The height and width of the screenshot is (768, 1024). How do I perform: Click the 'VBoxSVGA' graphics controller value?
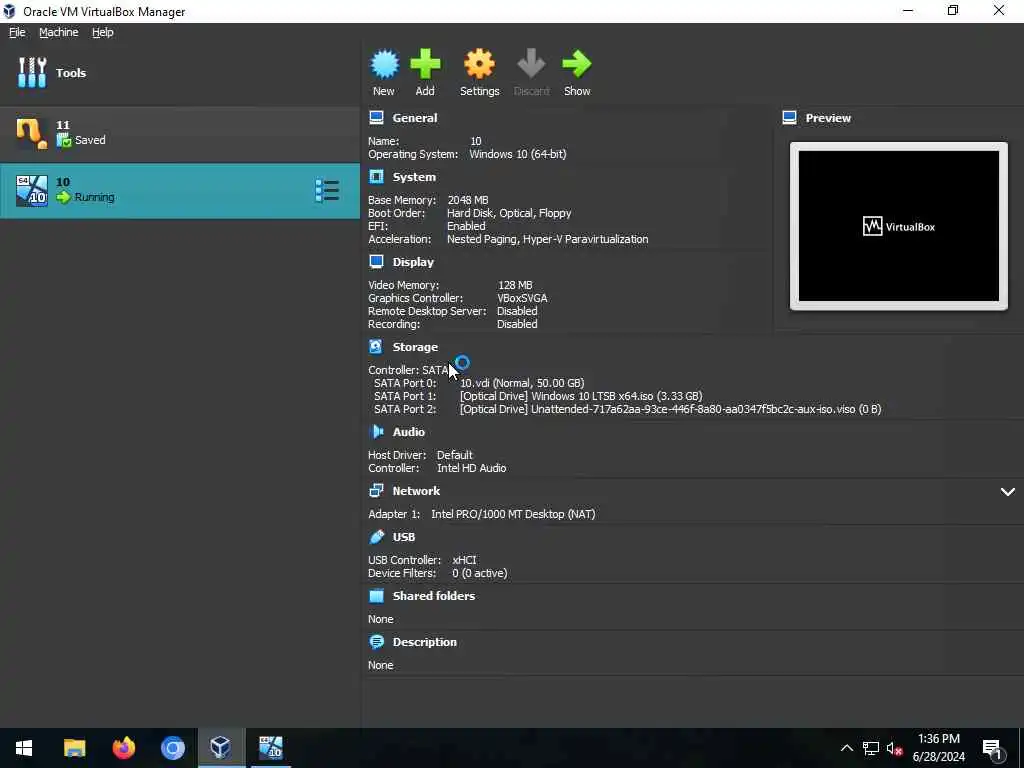(x=522, y=298)
